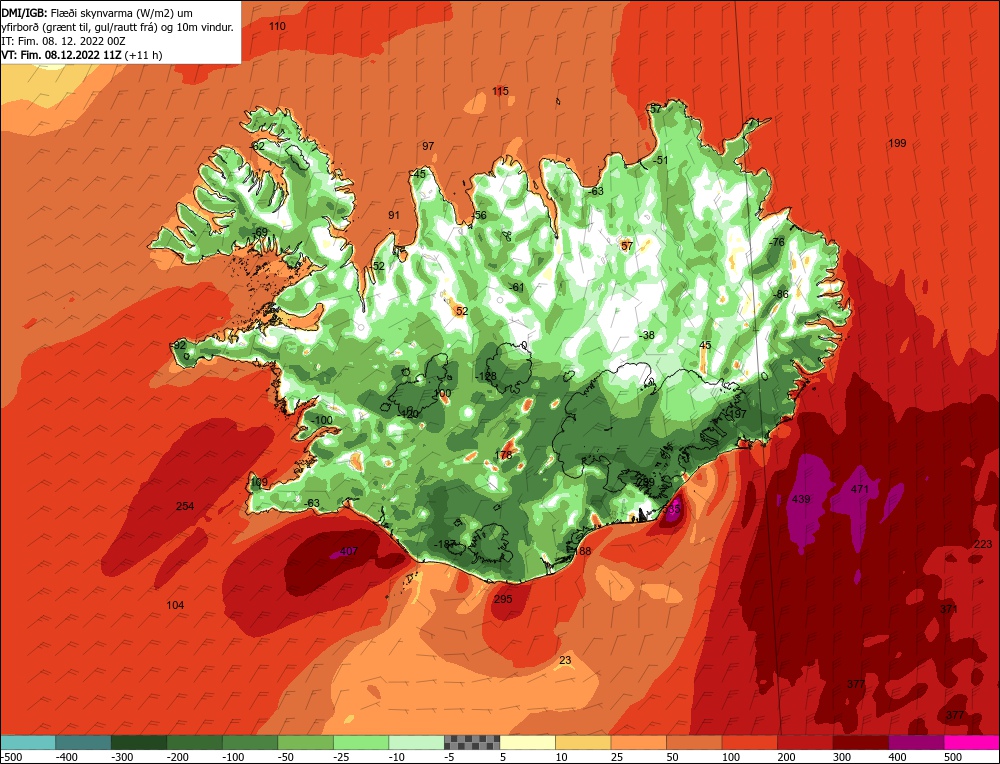Click the 300 legend scale label
This screenshot has height=764, width=1000.
(x=842, y=757)
